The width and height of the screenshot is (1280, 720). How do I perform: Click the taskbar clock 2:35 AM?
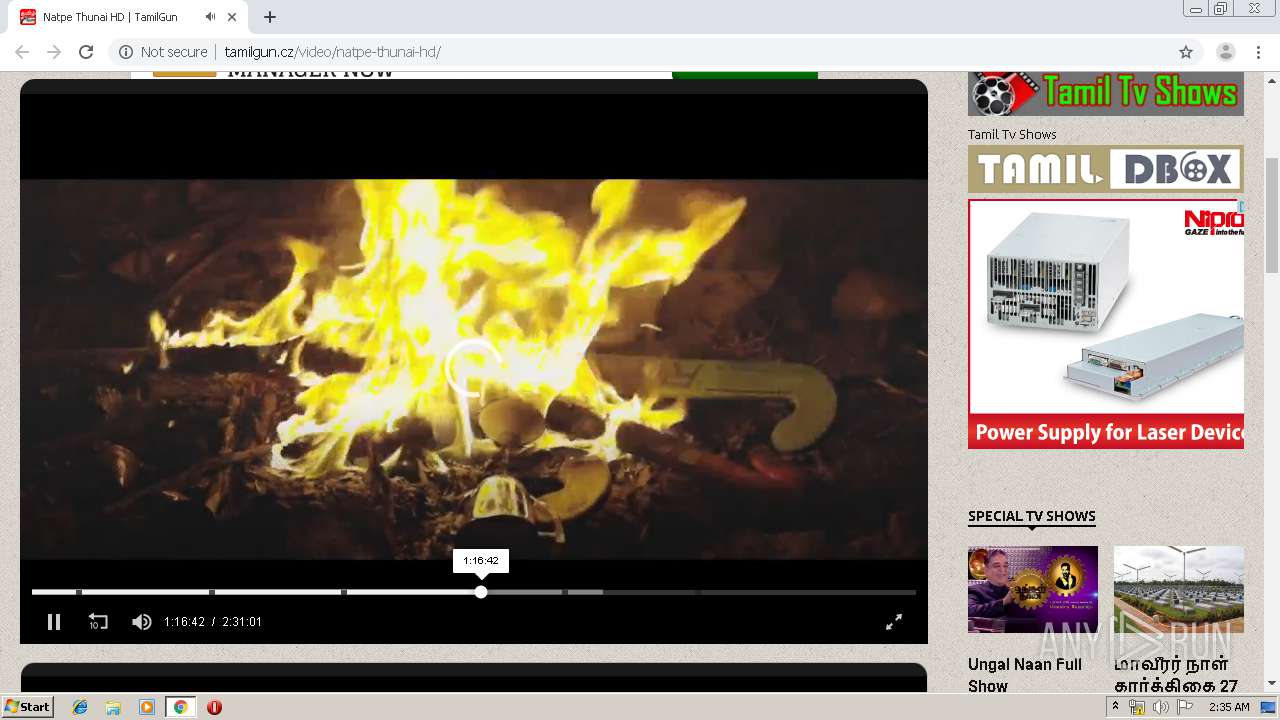[1229, 707]
